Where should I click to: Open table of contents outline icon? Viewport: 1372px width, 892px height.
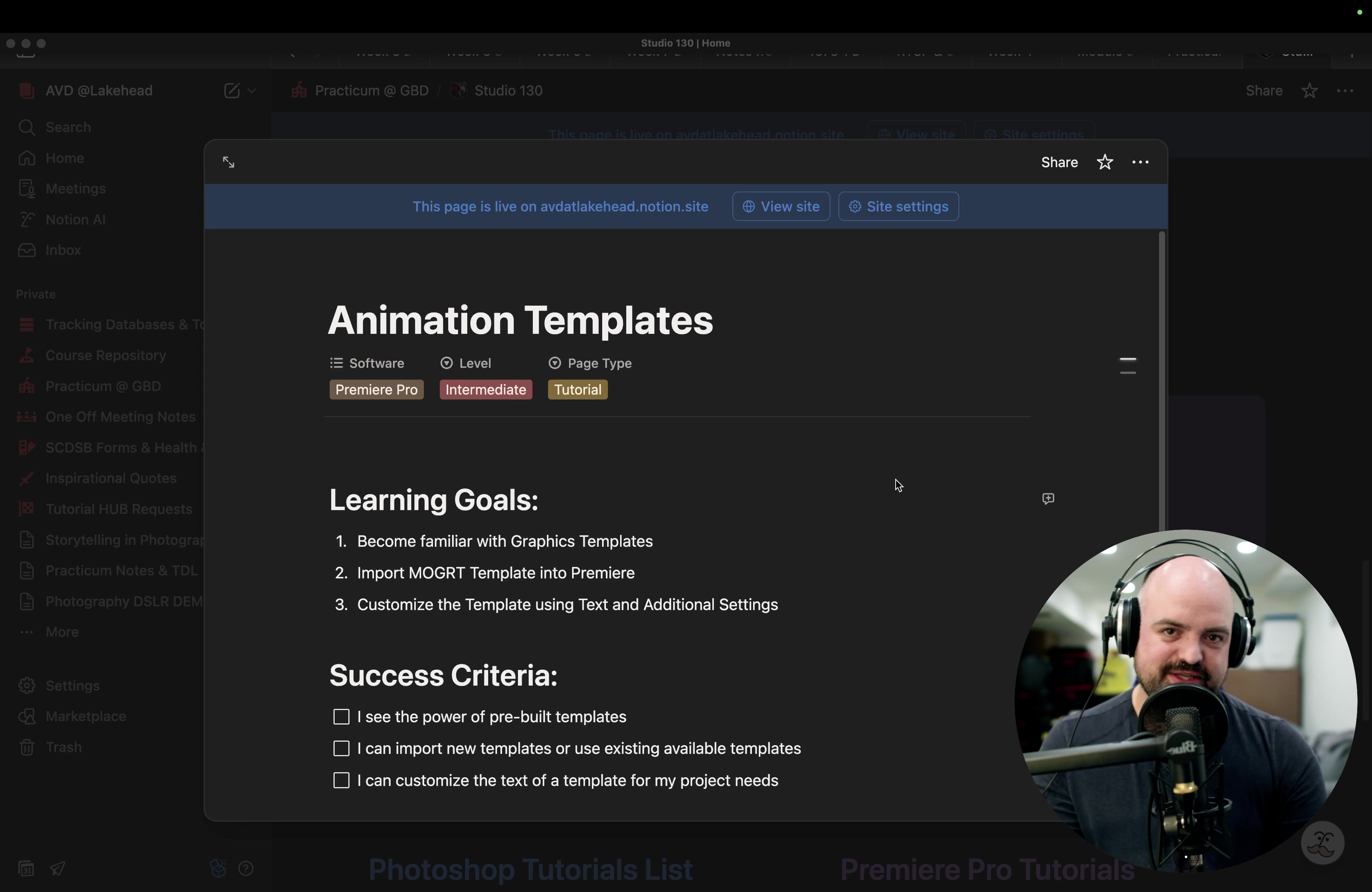click(x=1128, y=366)
